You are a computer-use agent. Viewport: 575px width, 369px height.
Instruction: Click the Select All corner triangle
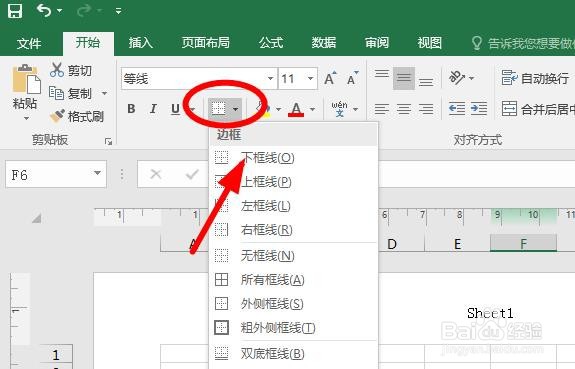[36, 219]
